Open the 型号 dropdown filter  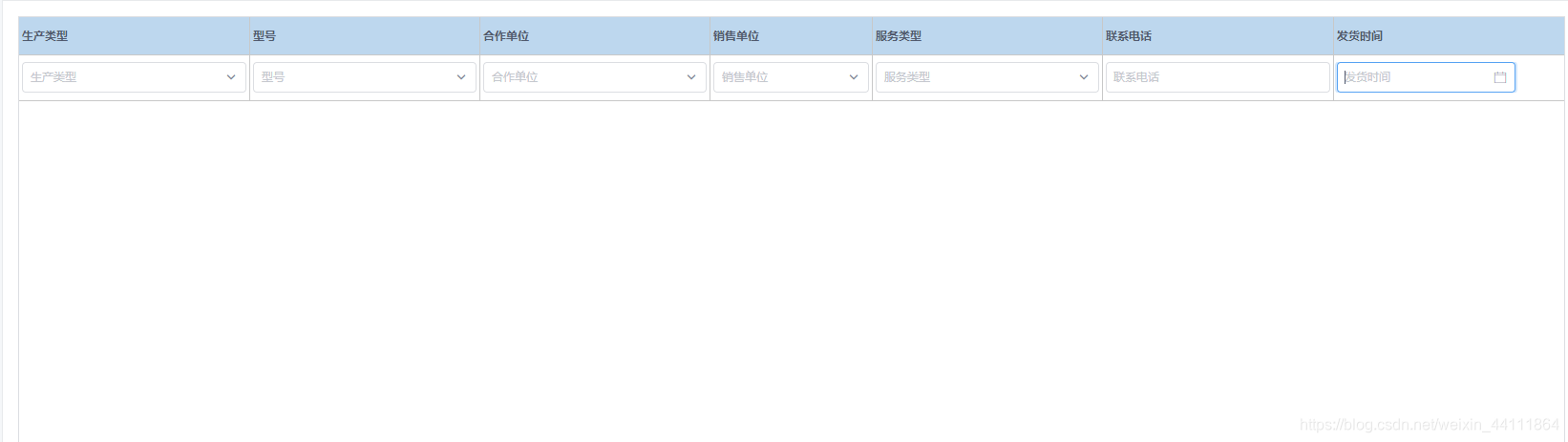click(x=364, y=77)
